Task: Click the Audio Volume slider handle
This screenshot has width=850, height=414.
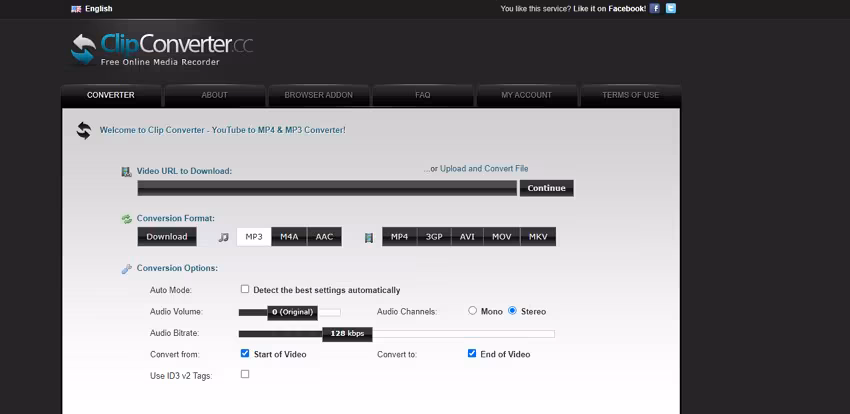Action: 293,312
